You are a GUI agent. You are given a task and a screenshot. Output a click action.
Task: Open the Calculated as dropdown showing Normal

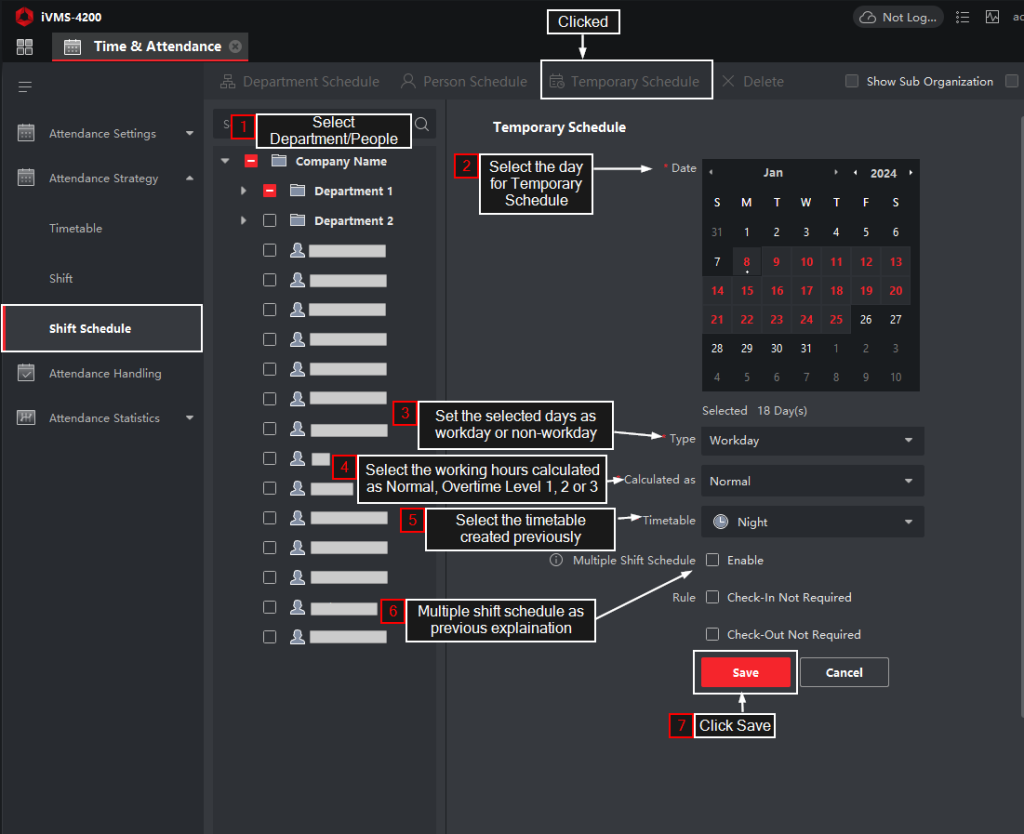812,481
